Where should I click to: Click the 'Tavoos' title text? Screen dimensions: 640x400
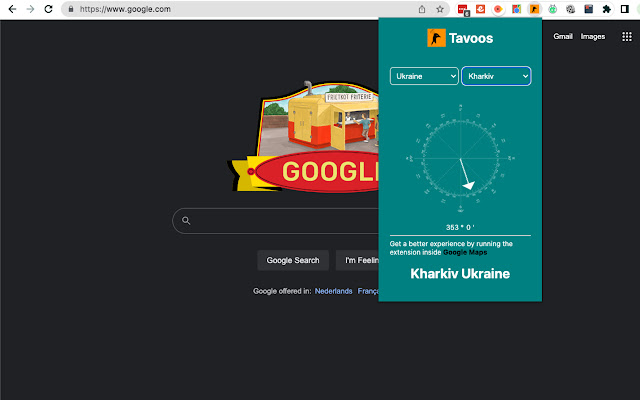pyautogui.click(x=471, y=38)
